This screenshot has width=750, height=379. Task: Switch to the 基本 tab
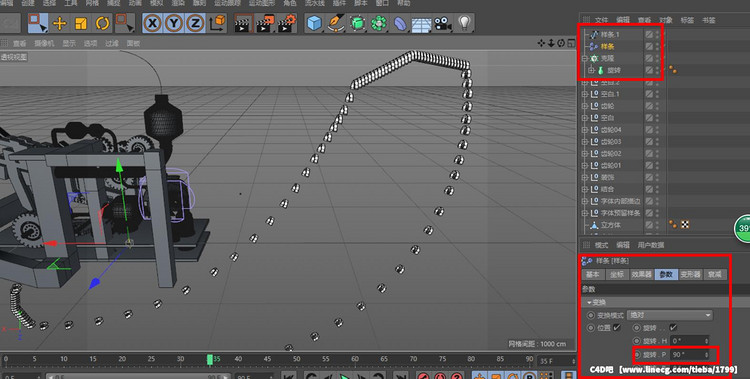[593, 274]
